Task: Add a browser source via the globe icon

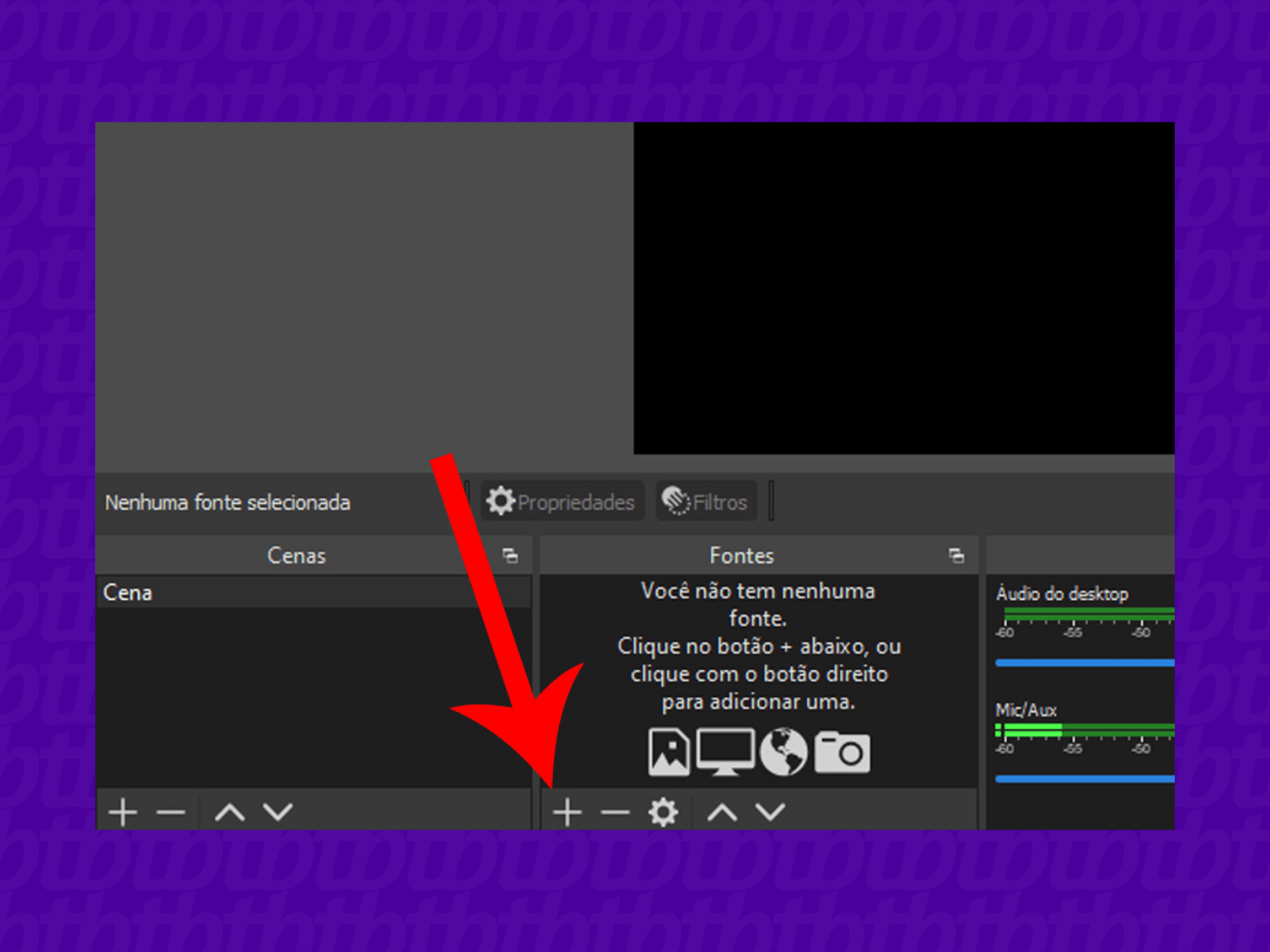Action: tap(783, 751)
